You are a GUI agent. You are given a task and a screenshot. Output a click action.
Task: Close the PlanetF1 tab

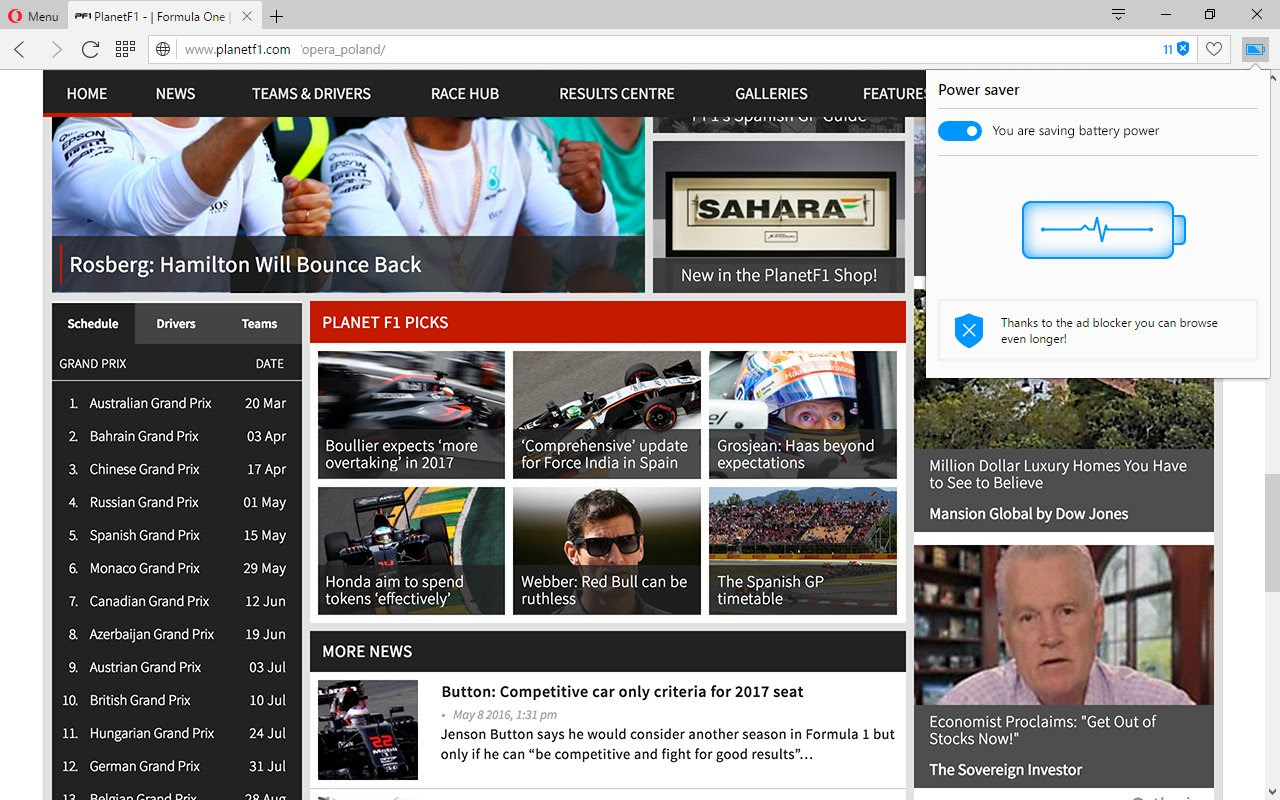(x=247, y=16)
